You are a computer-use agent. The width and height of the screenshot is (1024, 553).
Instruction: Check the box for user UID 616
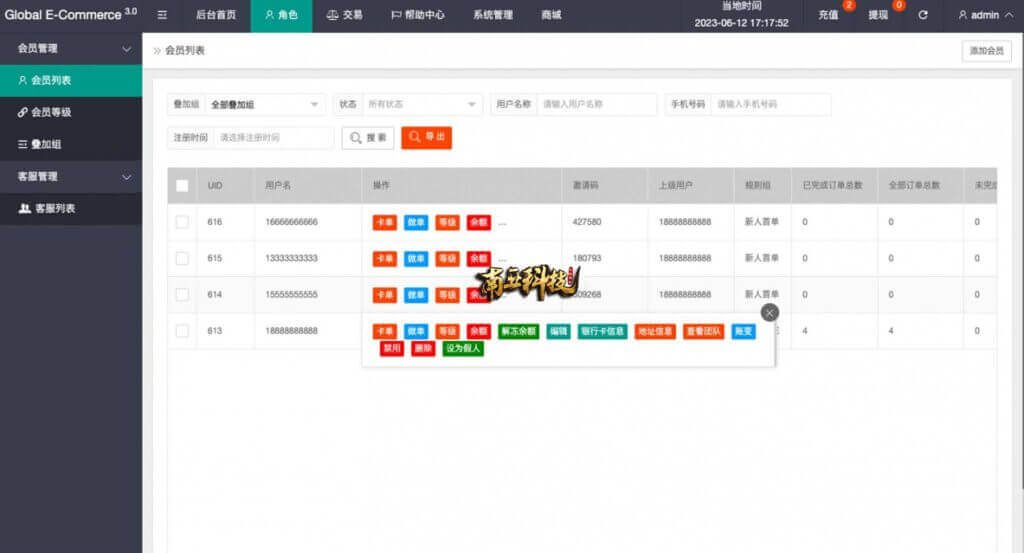coord(182,222)
